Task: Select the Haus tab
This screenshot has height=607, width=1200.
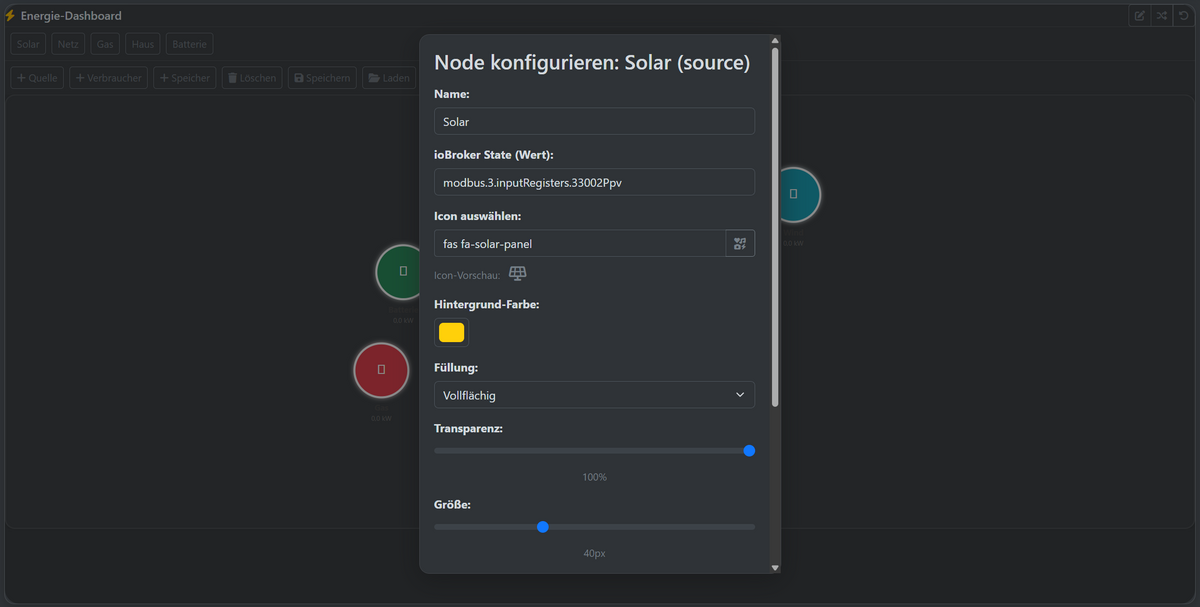Action: [142, 44]
